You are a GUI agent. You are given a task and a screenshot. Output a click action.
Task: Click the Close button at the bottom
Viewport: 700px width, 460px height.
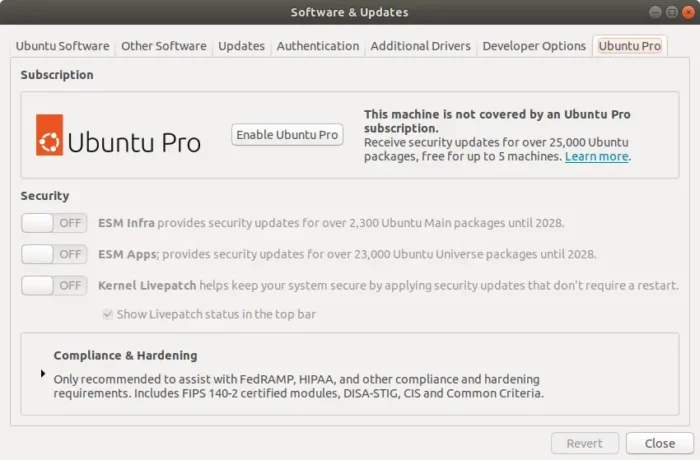(x=660, y=443)
